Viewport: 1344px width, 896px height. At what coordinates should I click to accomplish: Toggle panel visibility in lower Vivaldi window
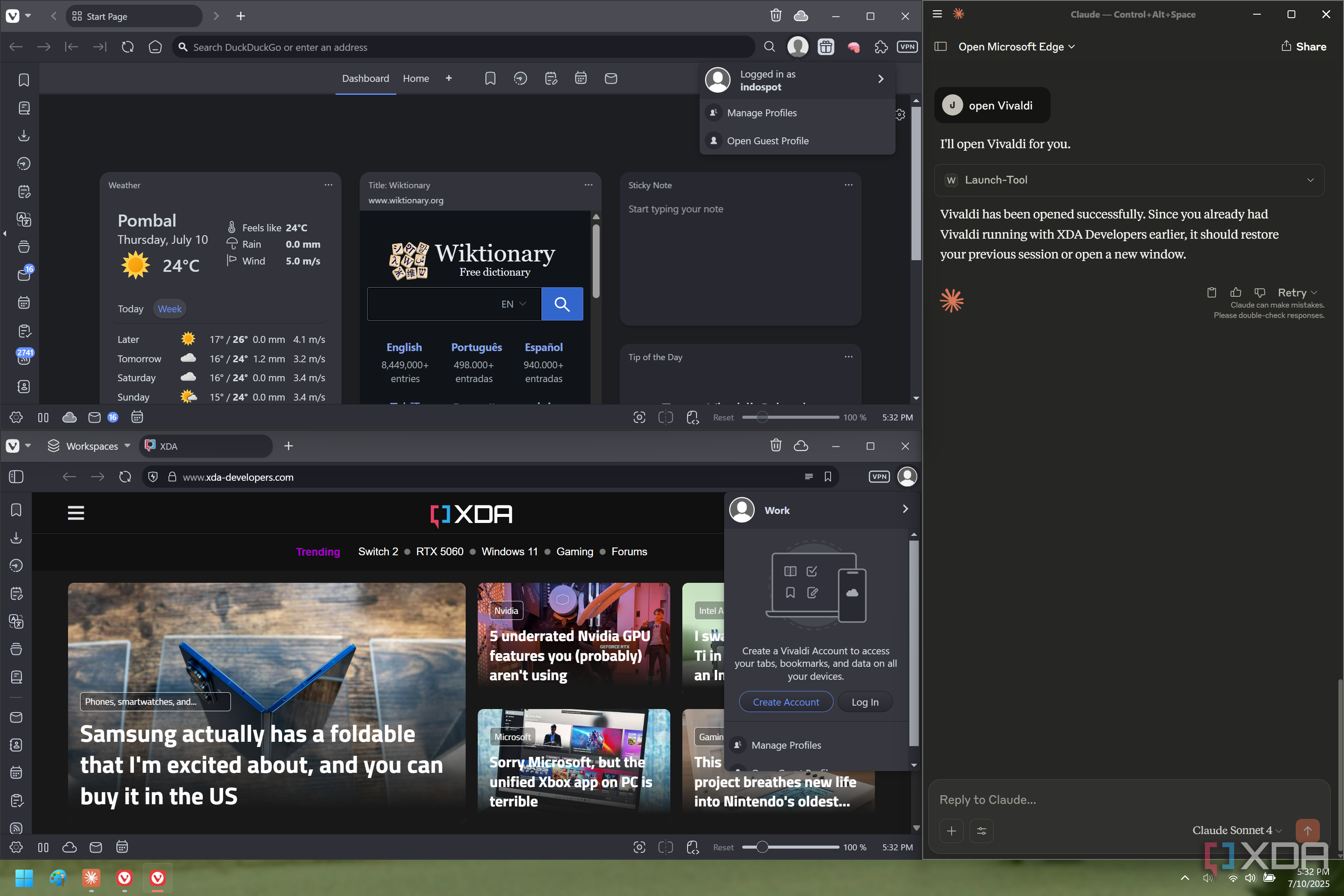pyautogui.click(x=16, y=476)
